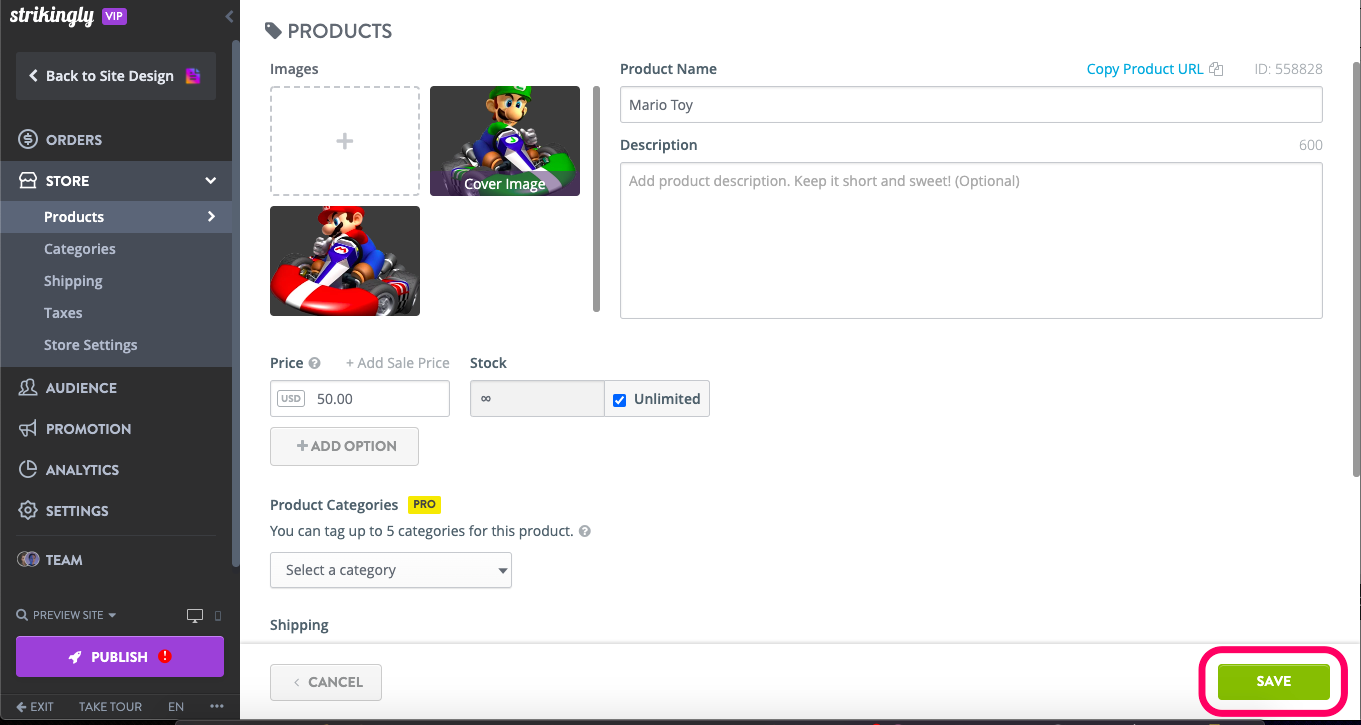Click the VIP badge
1361x725 pixels.
[114, 17]
